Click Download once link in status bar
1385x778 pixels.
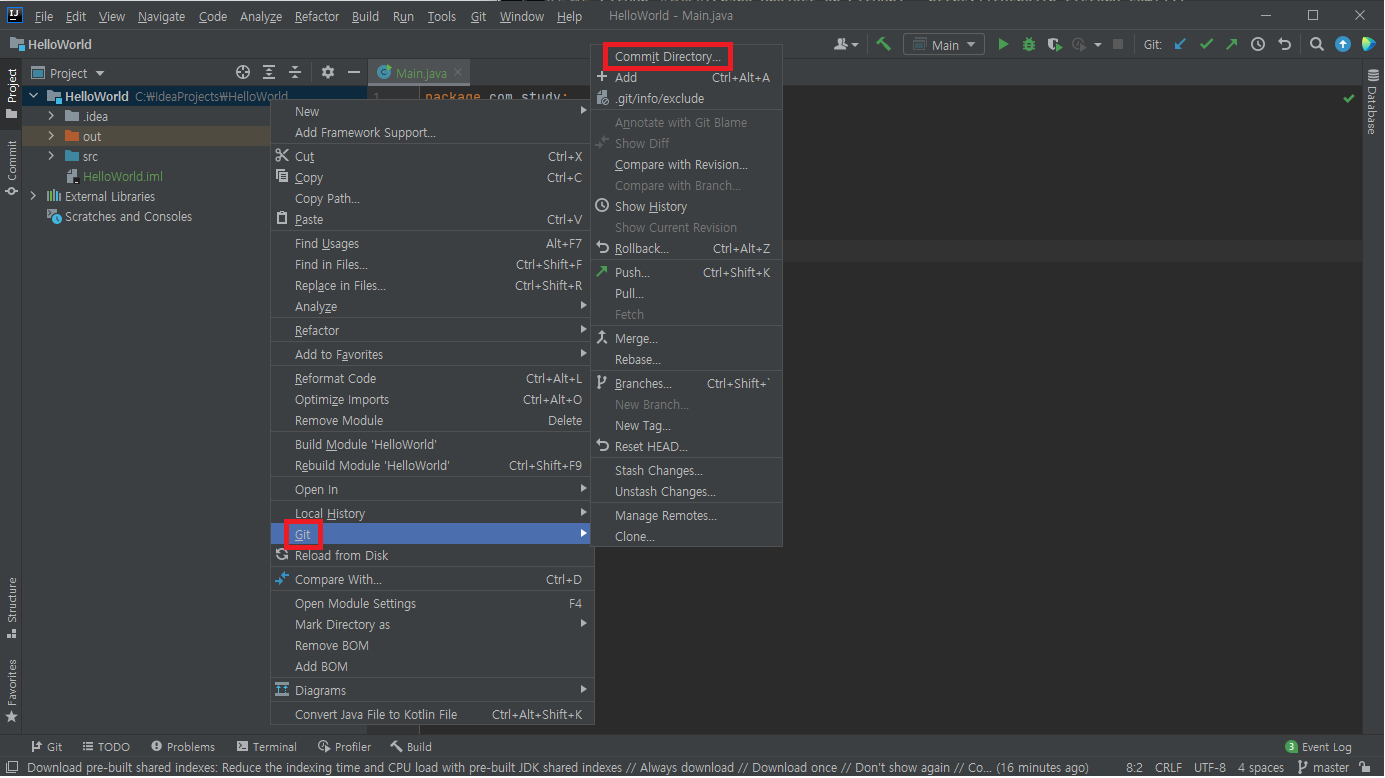(x=795, y=768)
